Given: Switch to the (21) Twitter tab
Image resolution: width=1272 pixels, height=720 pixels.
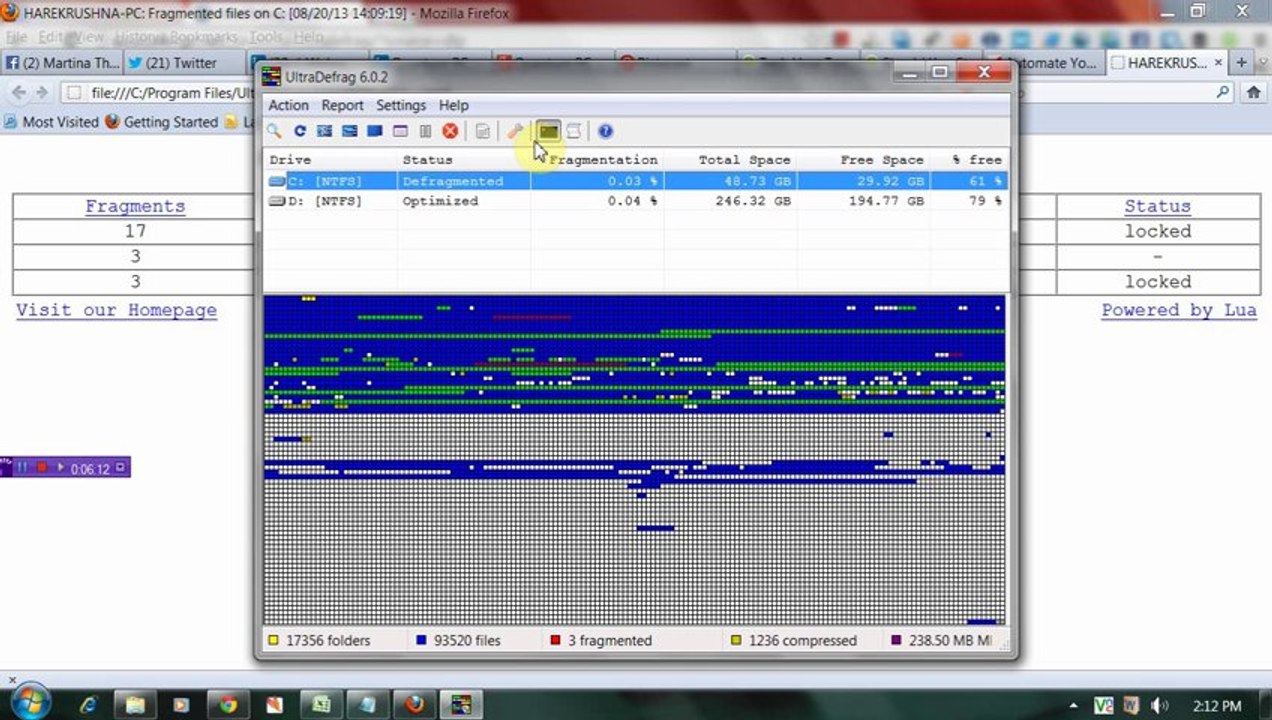Looking at the screenshot, I should [181, 62].
